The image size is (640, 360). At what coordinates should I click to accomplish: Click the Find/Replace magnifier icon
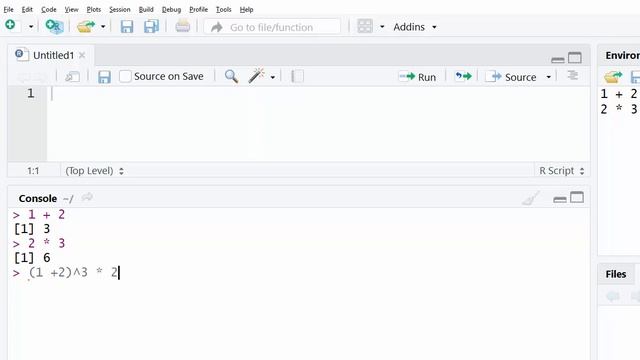231,76
